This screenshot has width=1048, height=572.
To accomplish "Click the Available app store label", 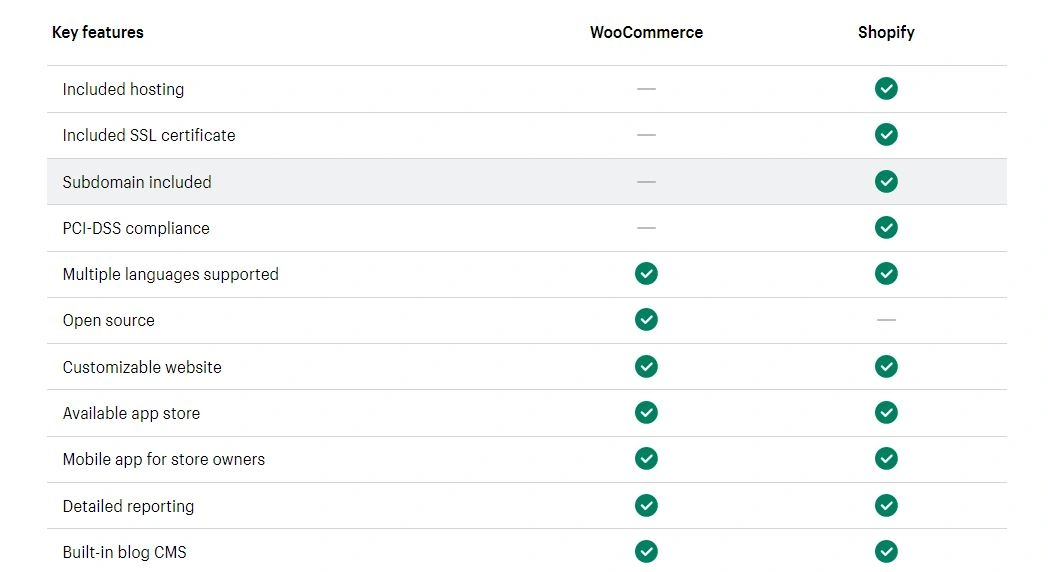I will (x=131, y=414).
